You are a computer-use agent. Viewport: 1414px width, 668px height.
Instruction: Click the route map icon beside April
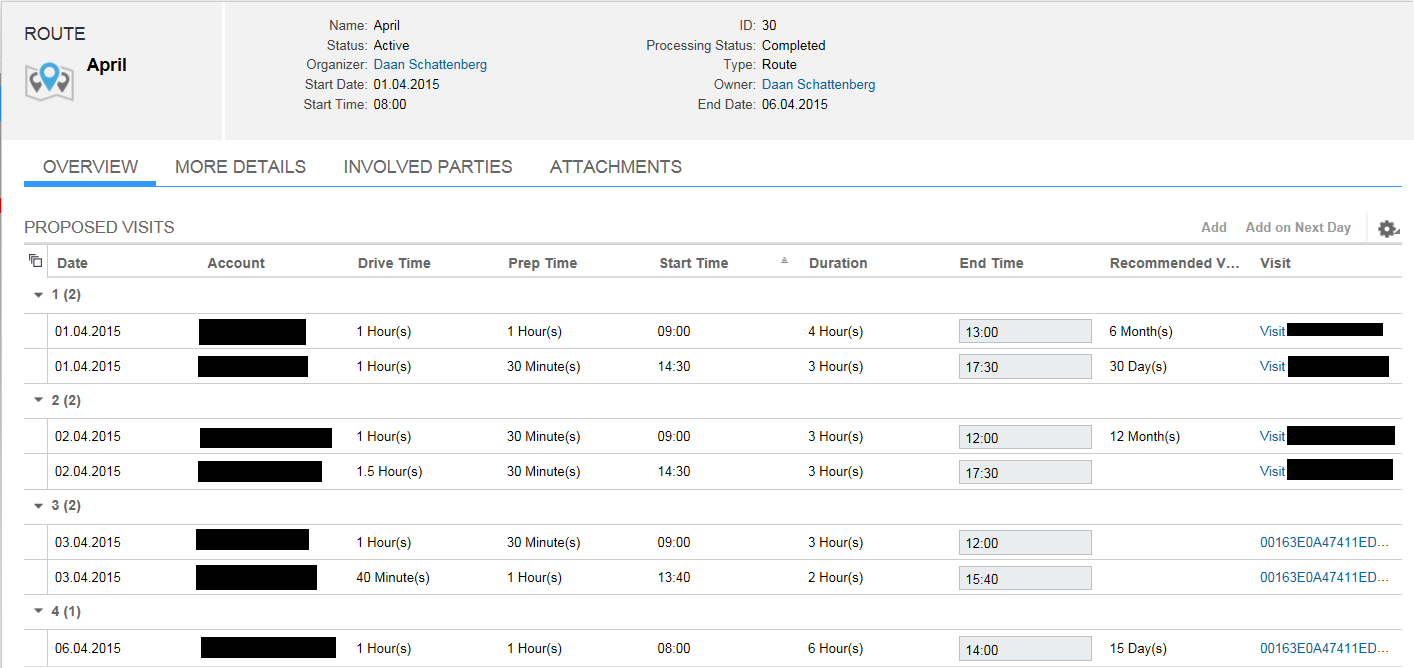[48, 80]
